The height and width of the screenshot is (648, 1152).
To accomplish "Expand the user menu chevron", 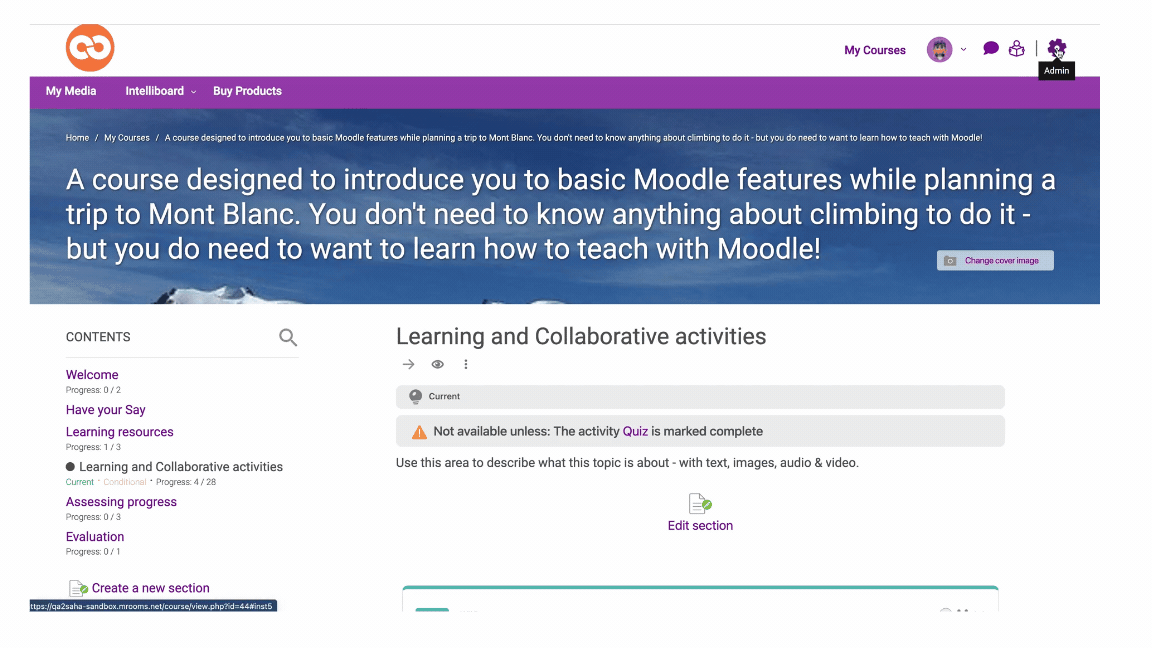I will [963, 50].
